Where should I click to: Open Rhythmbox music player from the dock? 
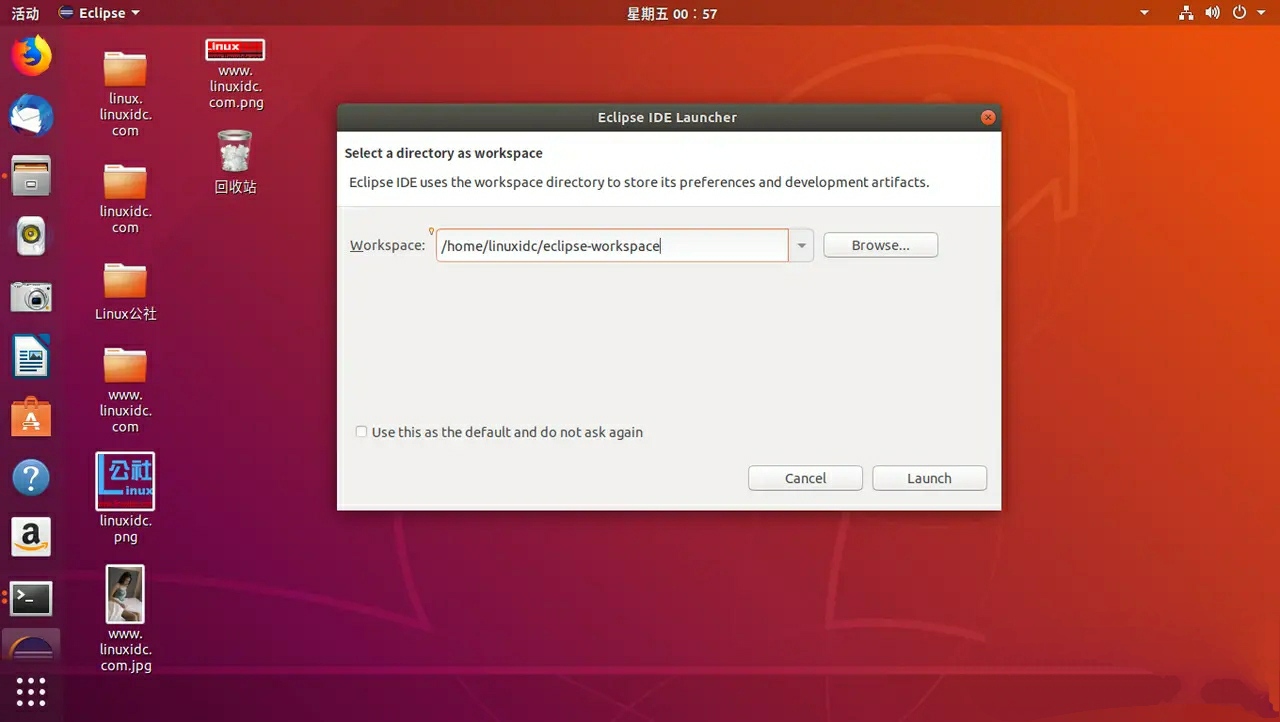31,236
